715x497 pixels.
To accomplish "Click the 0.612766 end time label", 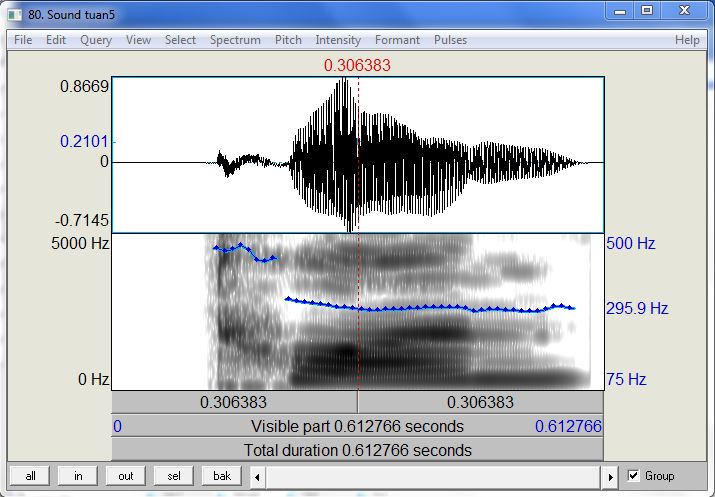I will coord(568,426).
